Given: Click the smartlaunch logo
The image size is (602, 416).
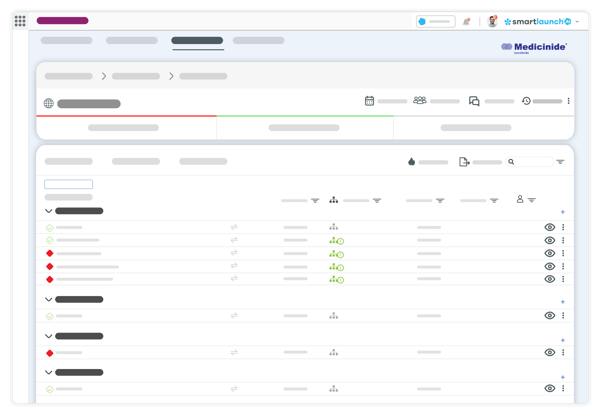Looking at the screenshot, I should click(x=538, y=21).
